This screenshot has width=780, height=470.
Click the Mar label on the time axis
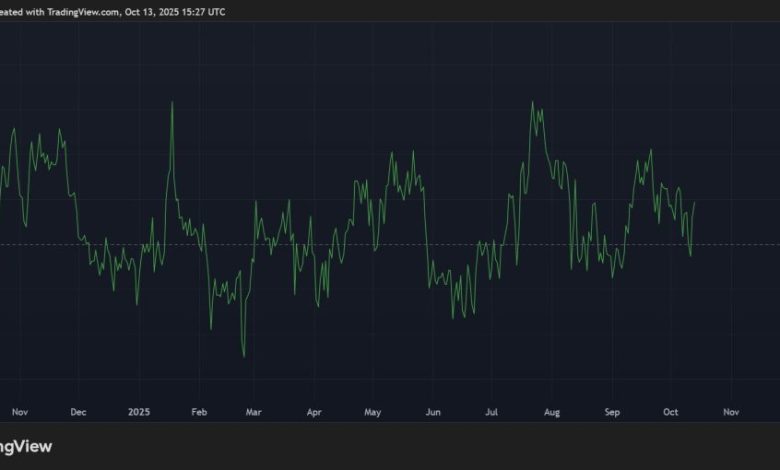[253, 412]
